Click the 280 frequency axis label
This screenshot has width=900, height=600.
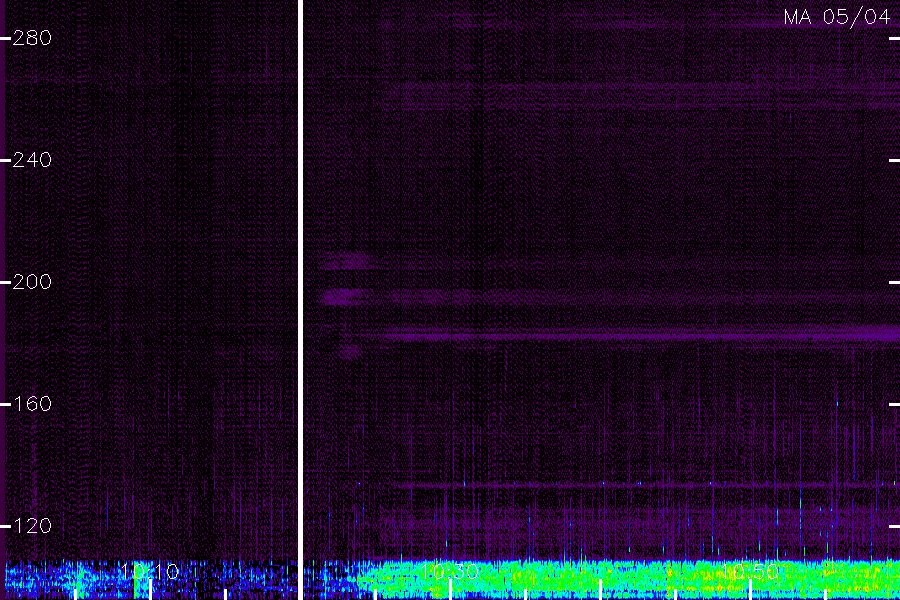pos(32,38)
